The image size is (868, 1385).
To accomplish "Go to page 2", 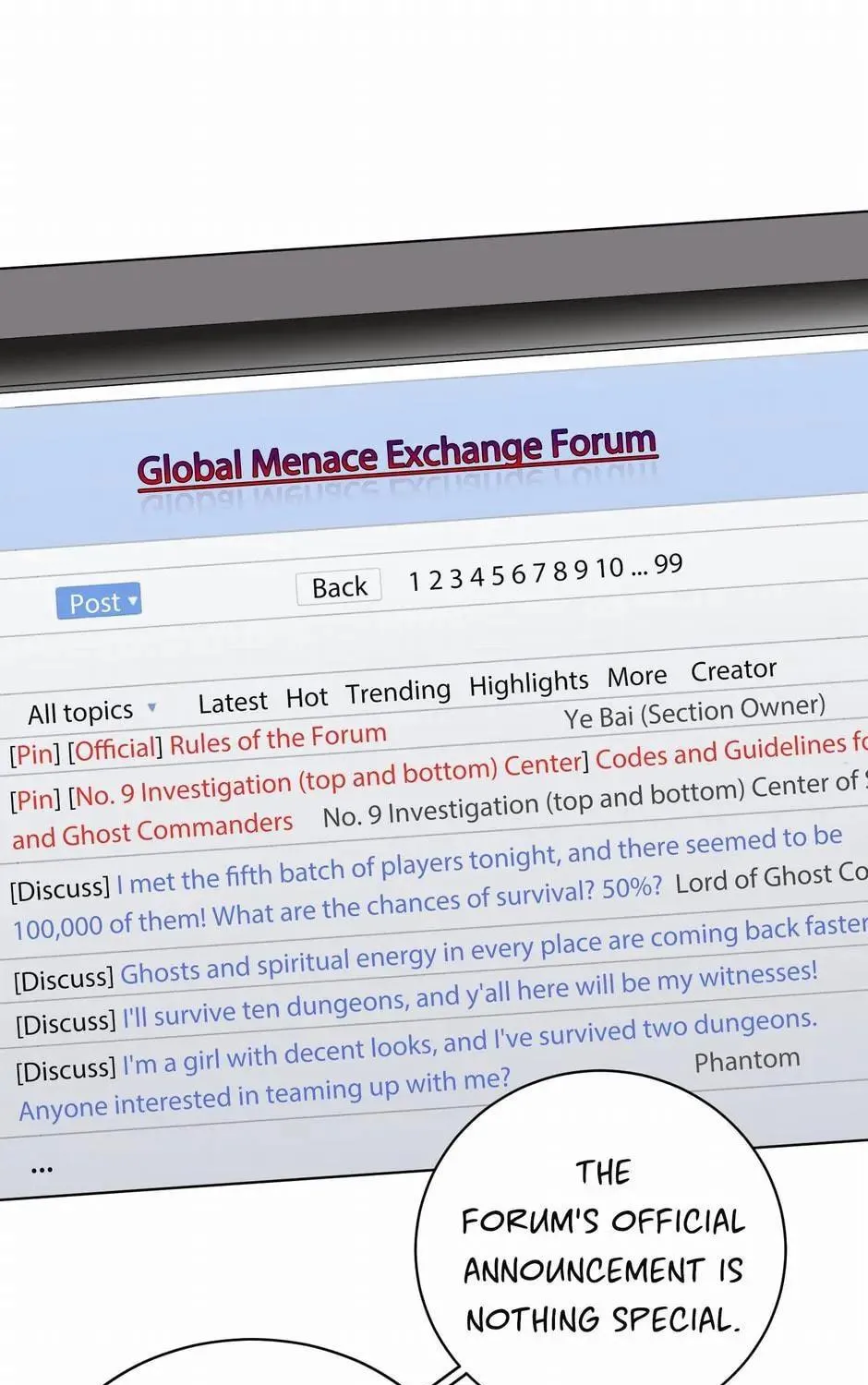I will (435, 580).
